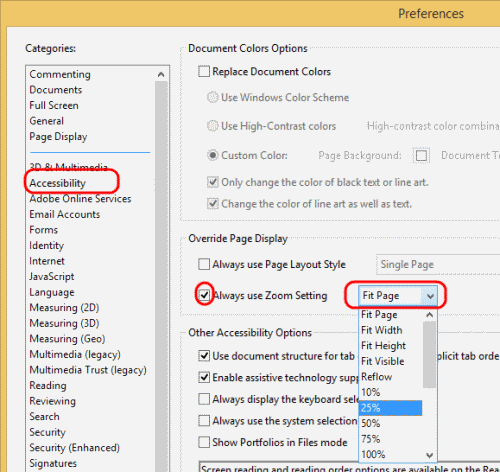This screenshot has height=472, width=500.
Task: Open the Page Display category
Action: tap(58, 137)
